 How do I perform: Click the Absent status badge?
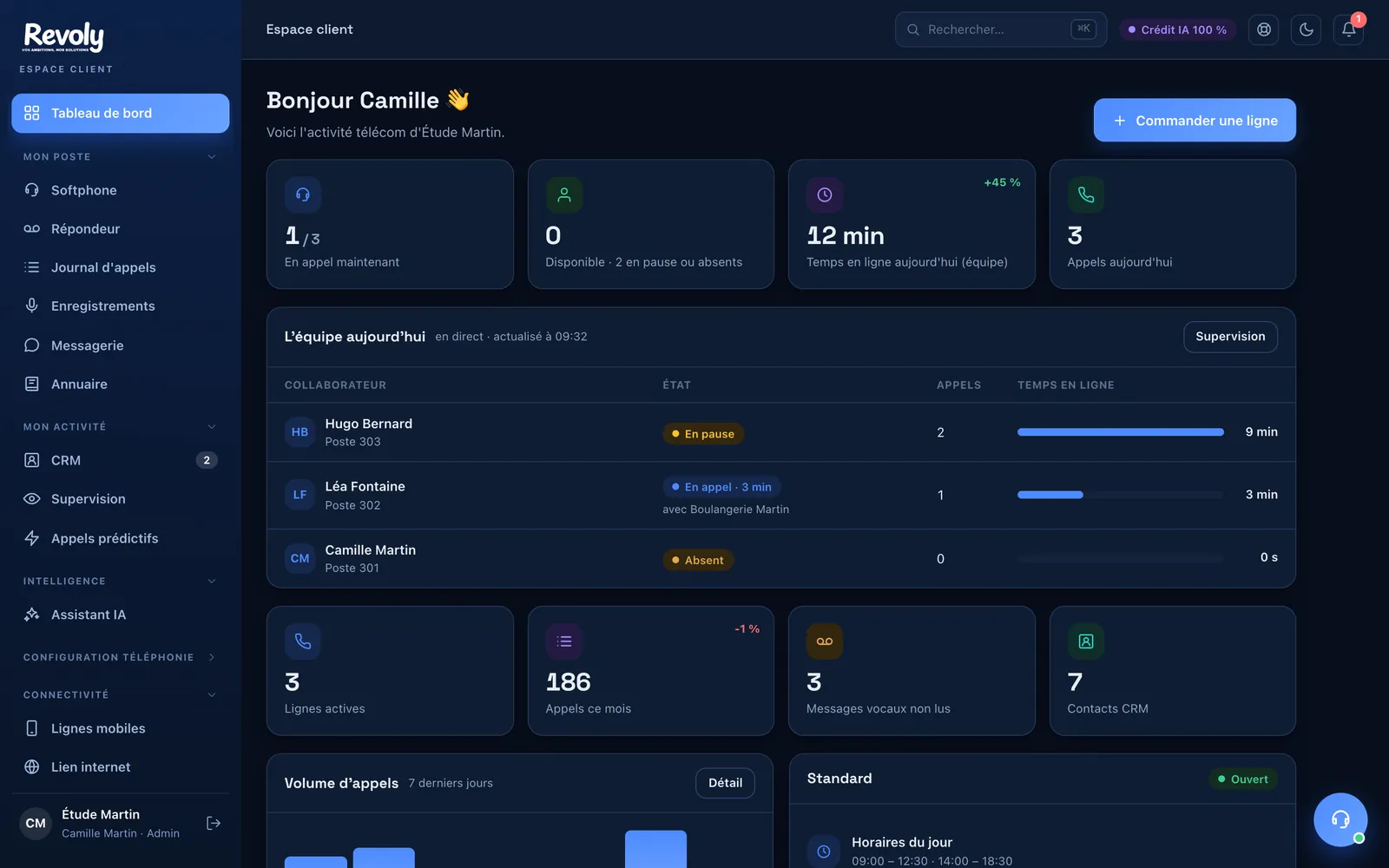click(x=698, y=560)
